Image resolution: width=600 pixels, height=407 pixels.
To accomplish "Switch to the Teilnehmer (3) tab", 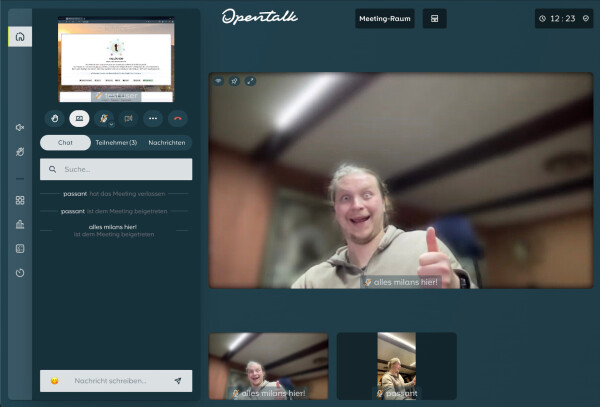I will click(116, 143).
